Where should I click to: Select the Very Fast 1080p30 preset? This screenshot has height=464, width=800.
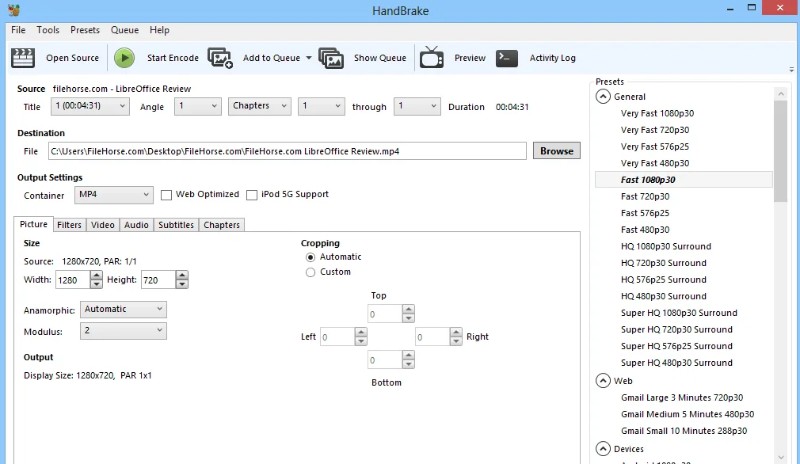657,113
